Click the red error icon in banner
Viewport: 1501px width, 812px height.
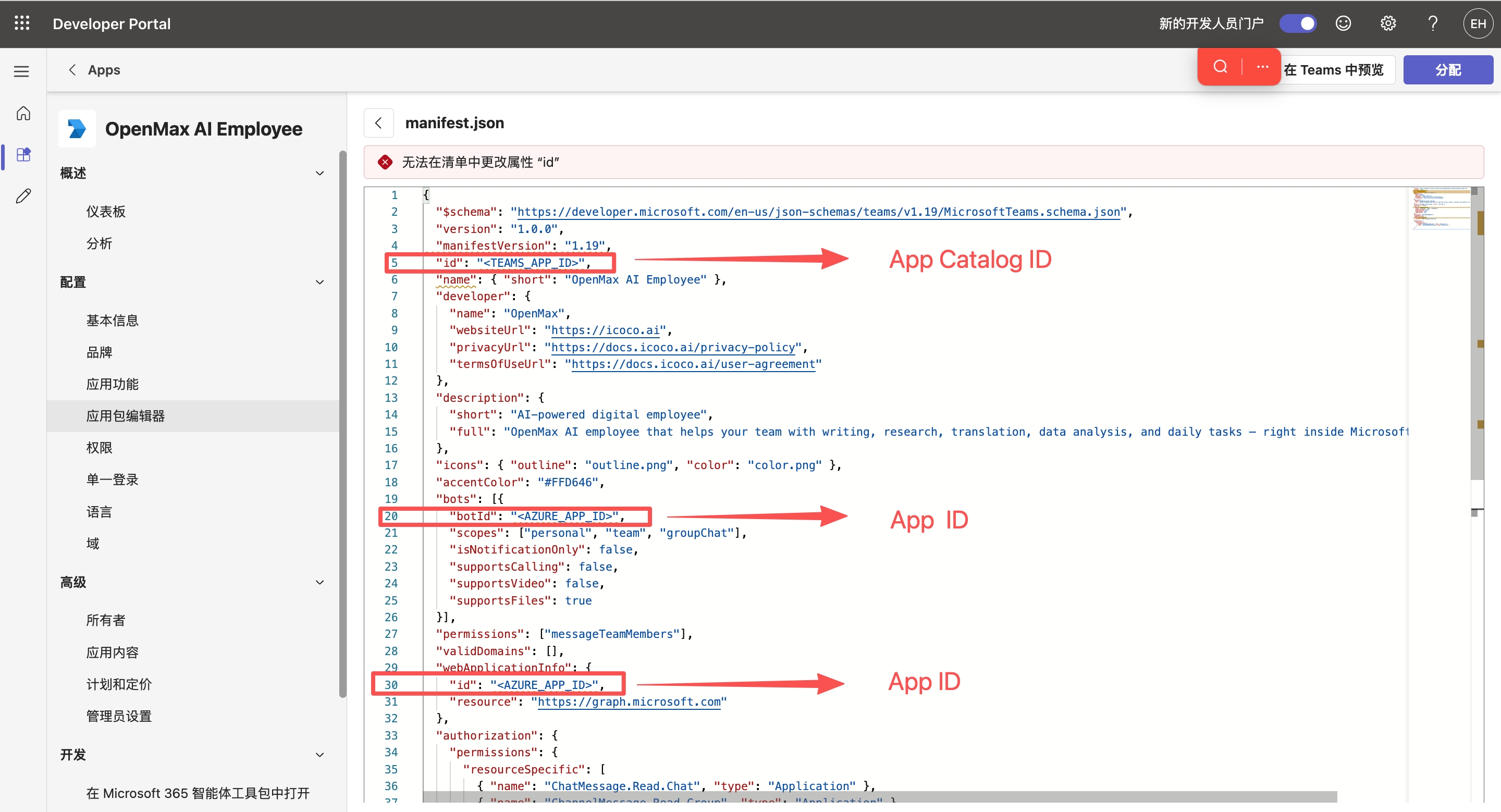[385, 162]
